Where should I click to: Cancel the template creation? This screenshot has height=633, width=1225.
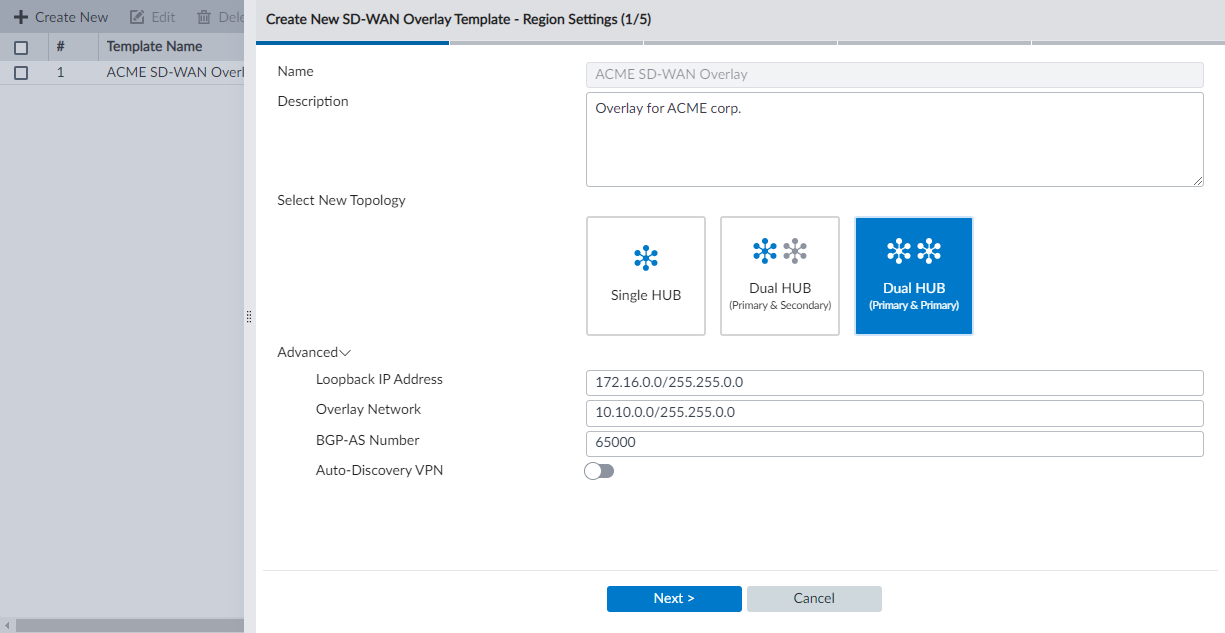(x=814, y=598)
